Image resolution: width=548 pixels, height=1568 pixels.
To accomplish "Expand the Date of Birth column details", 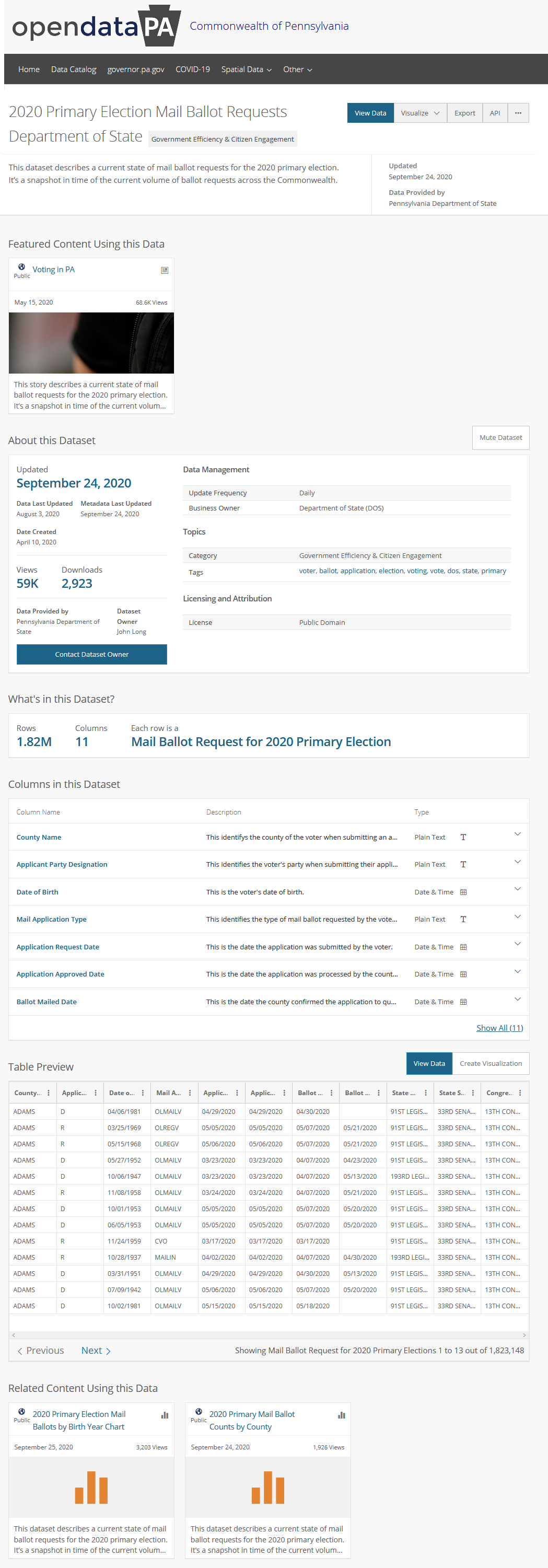I will point(518,889).
